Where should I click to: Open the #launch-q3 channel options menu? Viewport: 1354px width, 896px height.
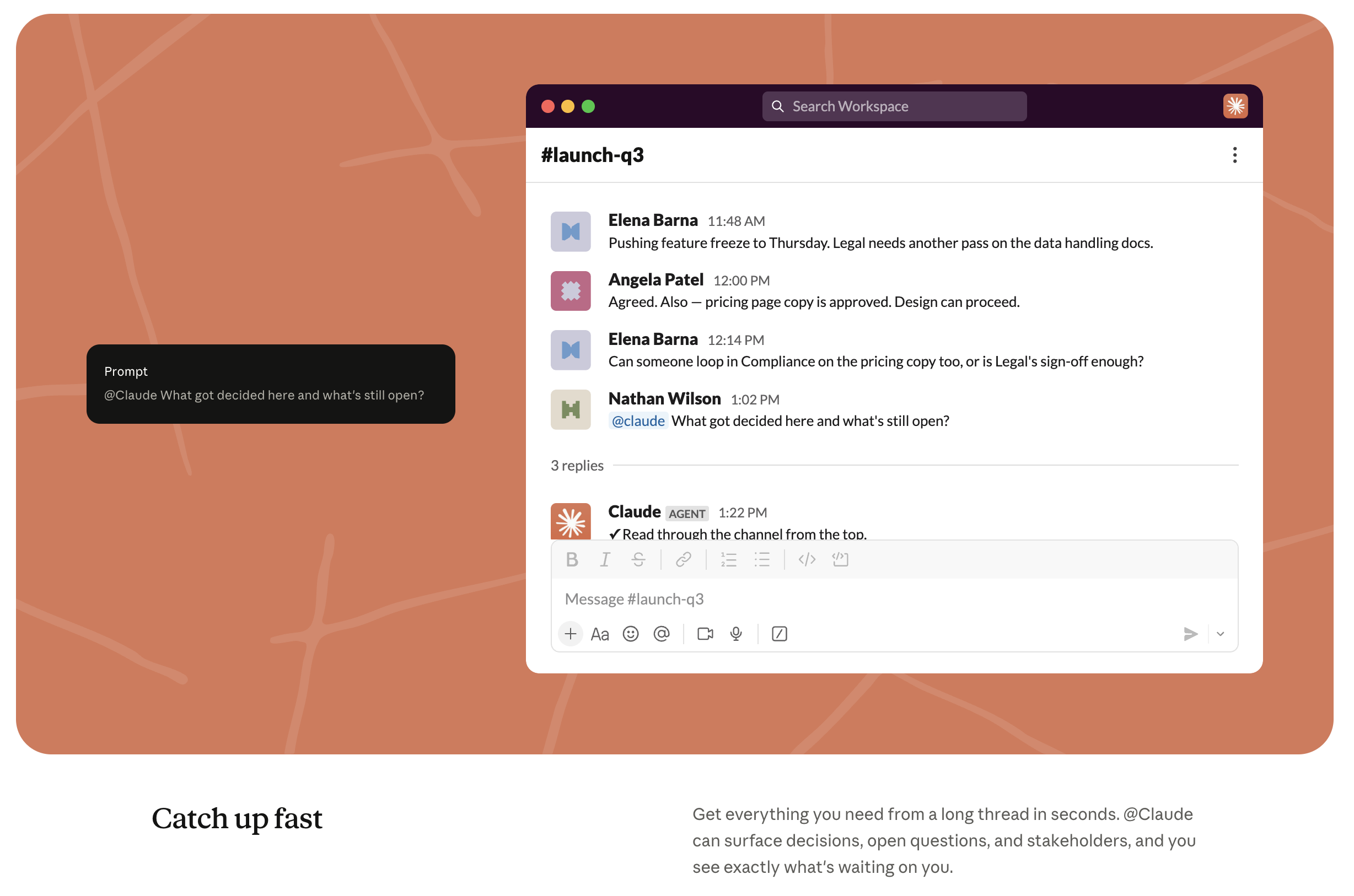[1235, 155]
